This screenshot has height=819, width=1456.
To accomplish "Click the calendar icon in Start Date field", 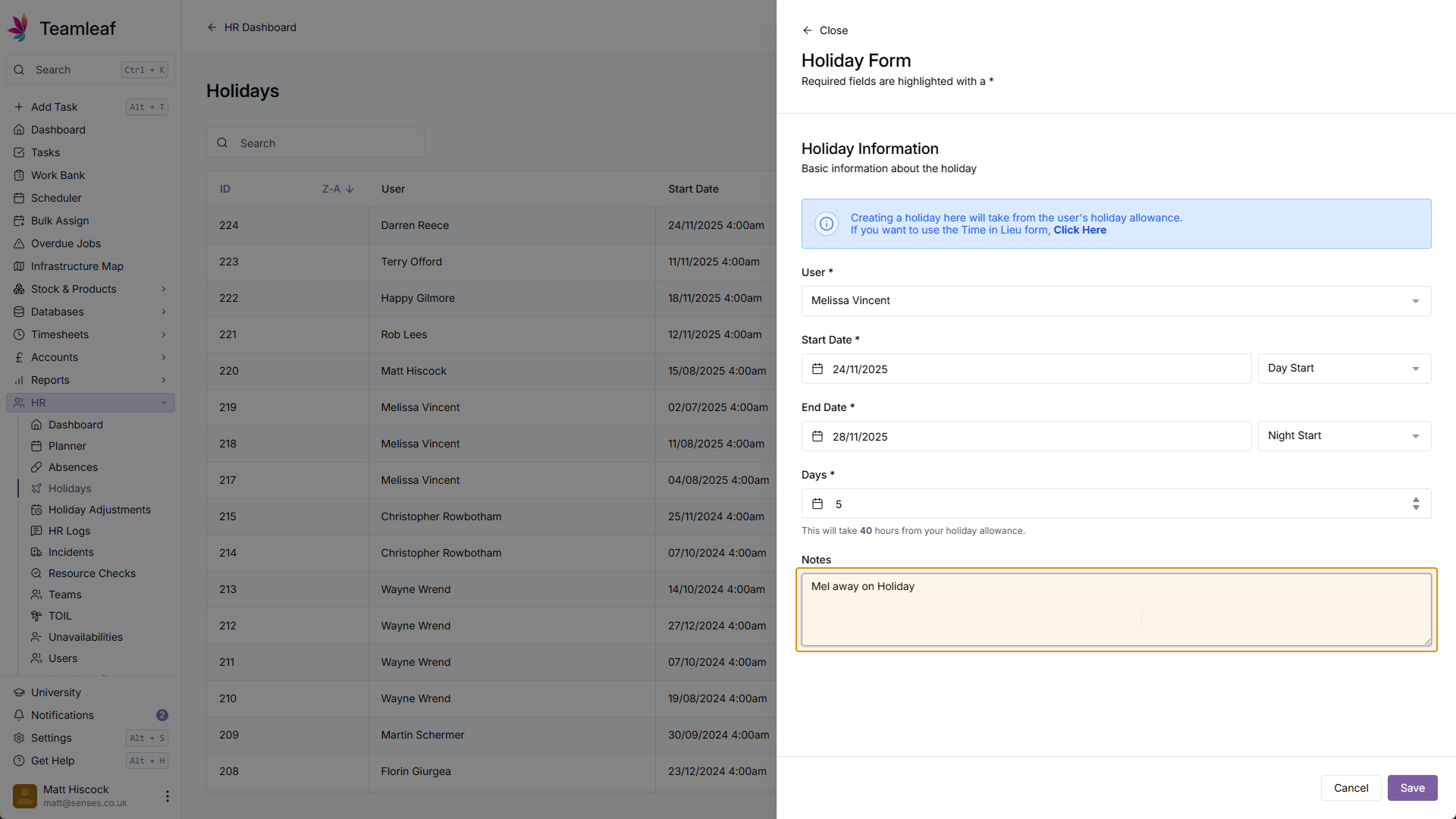I will tap(817, 369).
